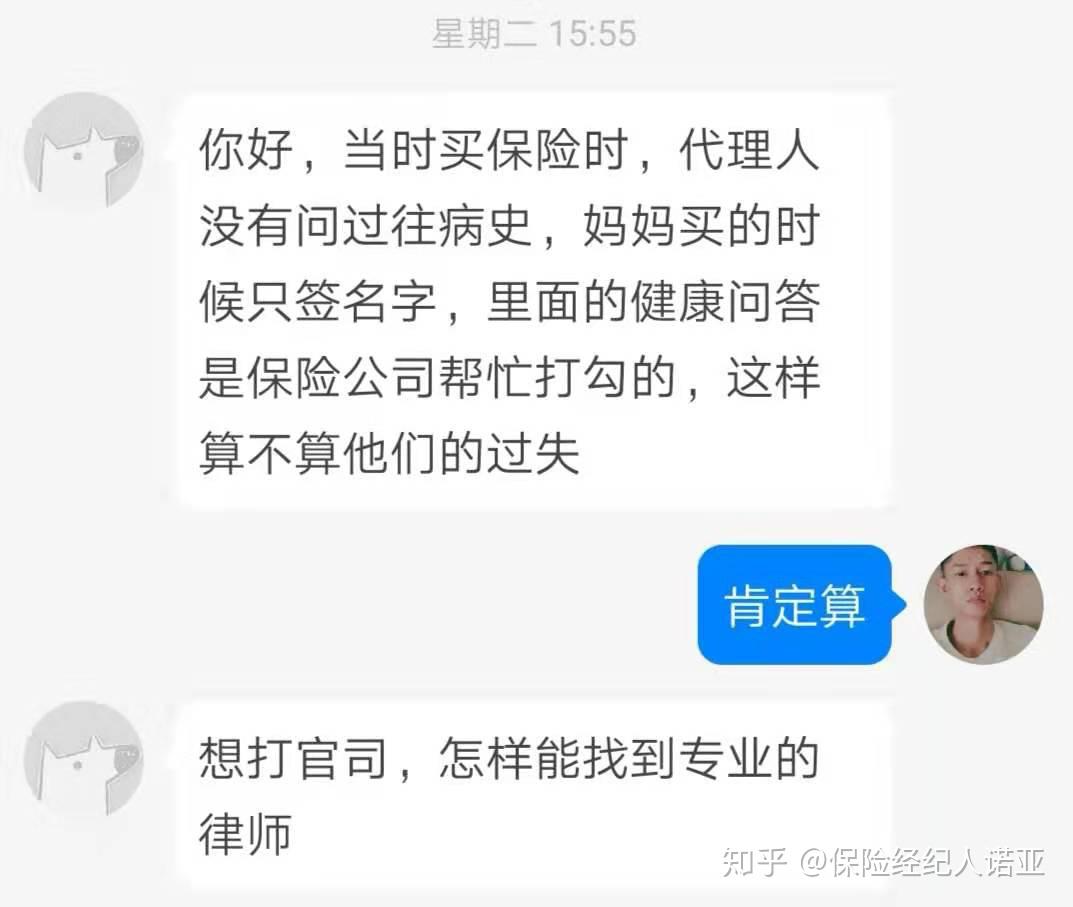This screenshot has height=907, width=1073.
Task: Click the text 是保险公司帮忙打勾的
Action: [438, 378]
